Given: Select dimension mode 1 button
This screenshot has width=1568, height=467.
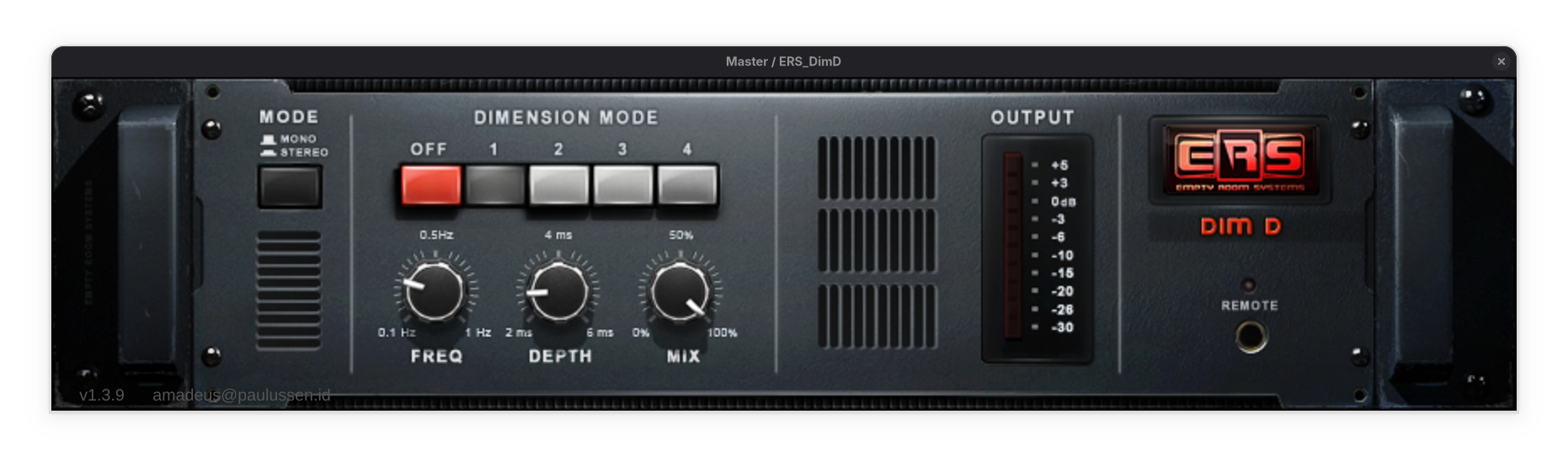Looking at the screenshot, I should point(494,185).
